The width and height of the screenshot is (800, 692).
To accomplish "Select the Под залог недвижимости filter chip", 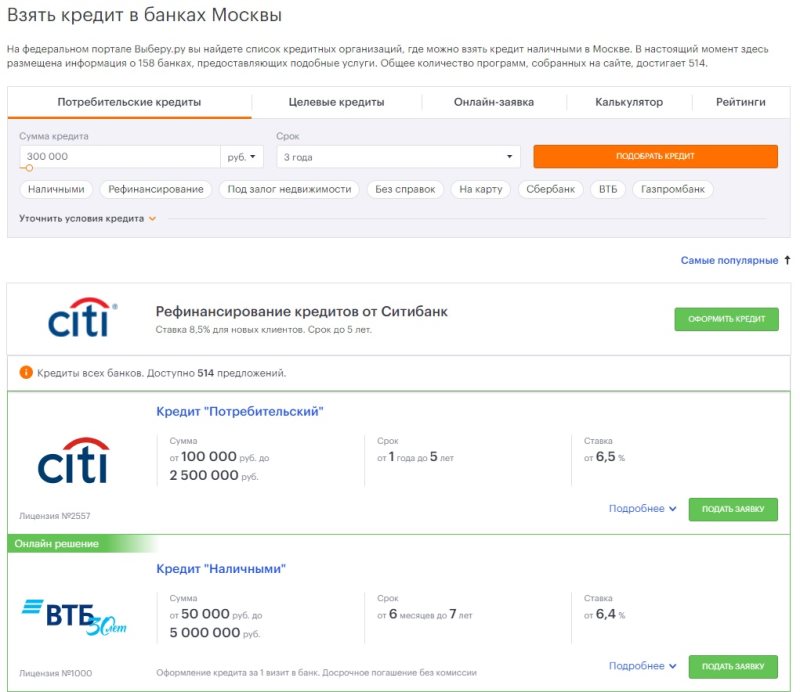I will coord(289,189).
